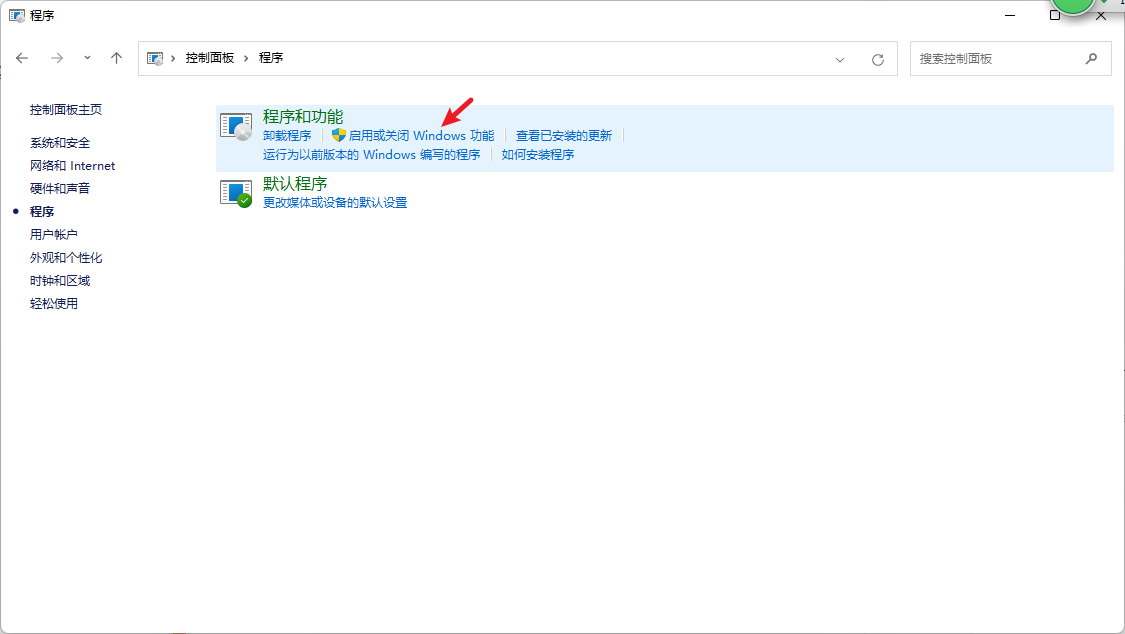Expand the chevron before 控制面板 in the address bar
Image resolution: width=1125 pixels, height=634 pixels.
tap(173, 58)
